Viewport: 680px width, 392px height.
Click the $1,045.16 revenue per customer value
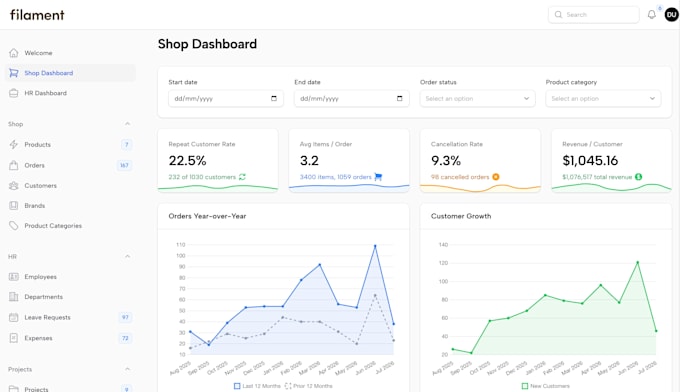coord(590,160)
